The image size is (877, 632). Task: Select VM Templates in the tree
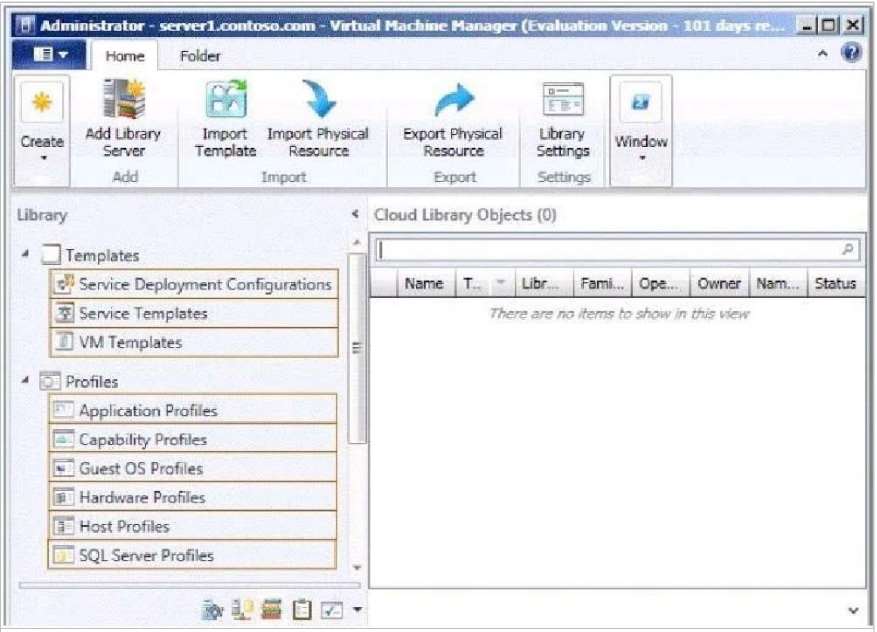(194, 342)
